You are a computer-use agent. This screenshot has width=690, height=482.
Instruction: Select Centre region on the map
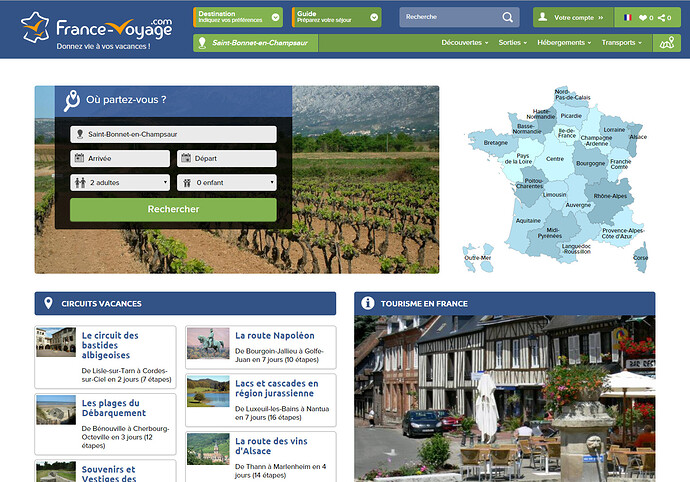pos(555,159)
